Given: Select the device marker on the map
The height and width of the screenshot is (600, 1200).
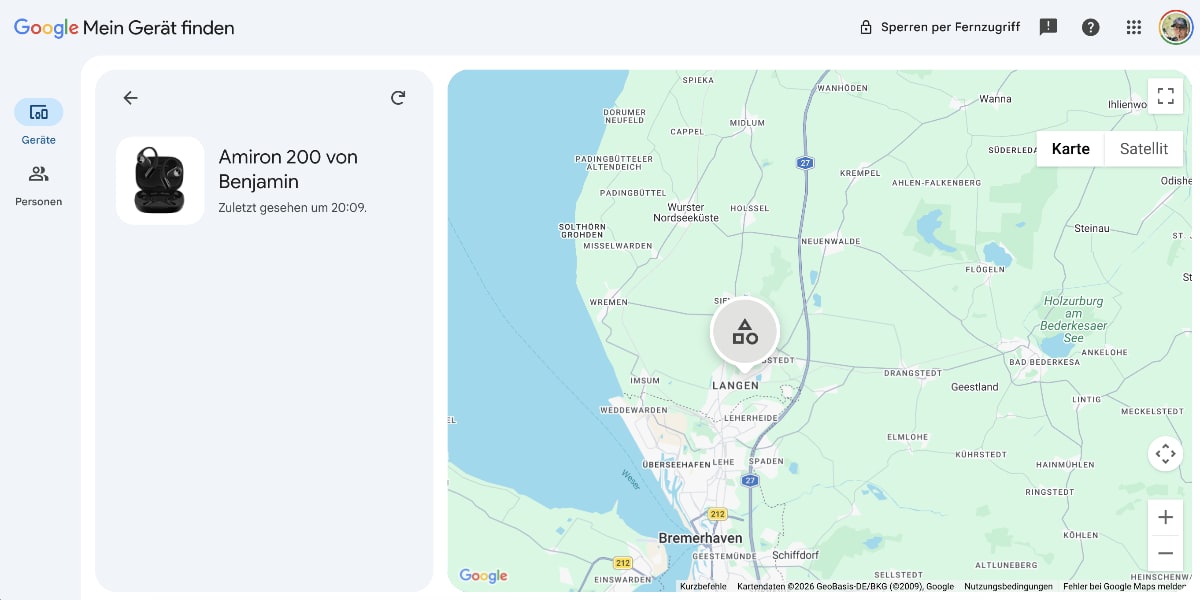Looking at the screenshot, I should click(744, 330).
